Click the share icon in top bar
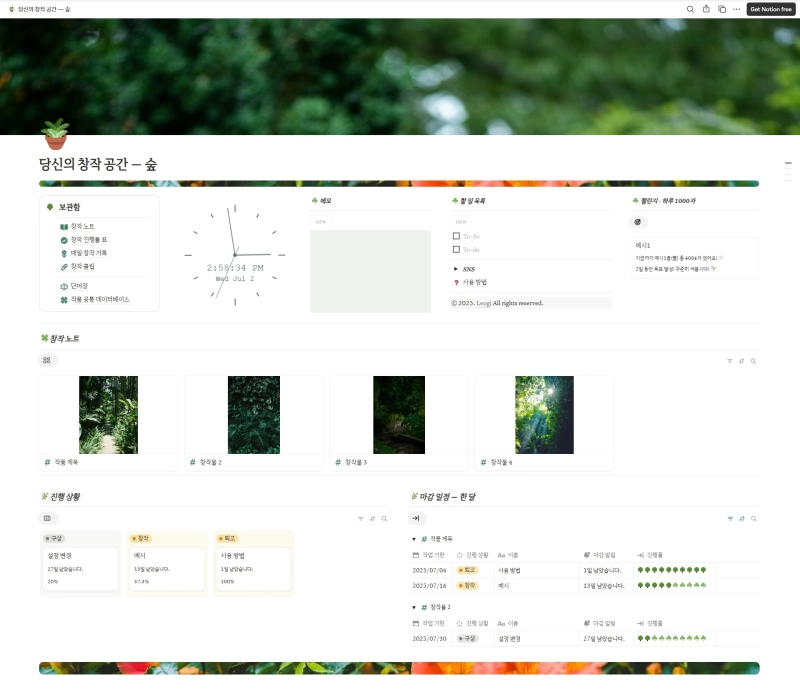This screenshot has height=692, width=800. [706, 9]
